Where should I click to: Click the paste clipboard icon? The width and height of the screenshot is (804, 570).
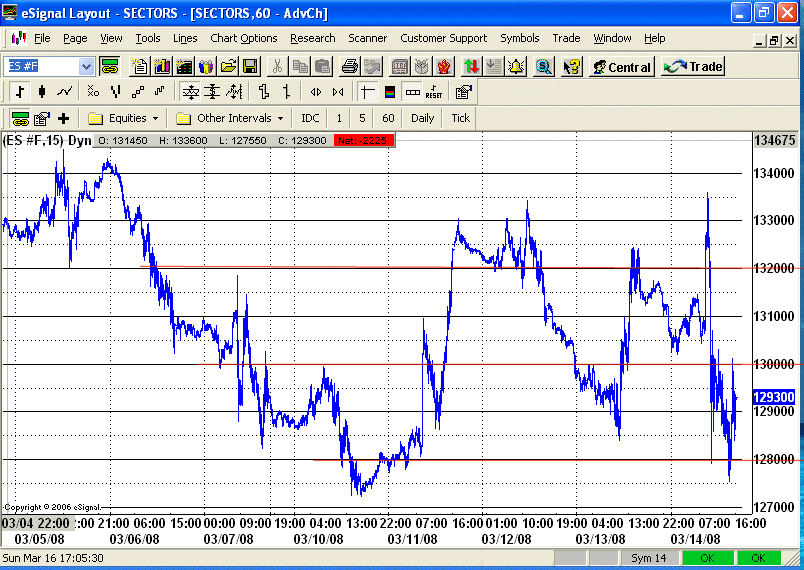click(322, 67)
